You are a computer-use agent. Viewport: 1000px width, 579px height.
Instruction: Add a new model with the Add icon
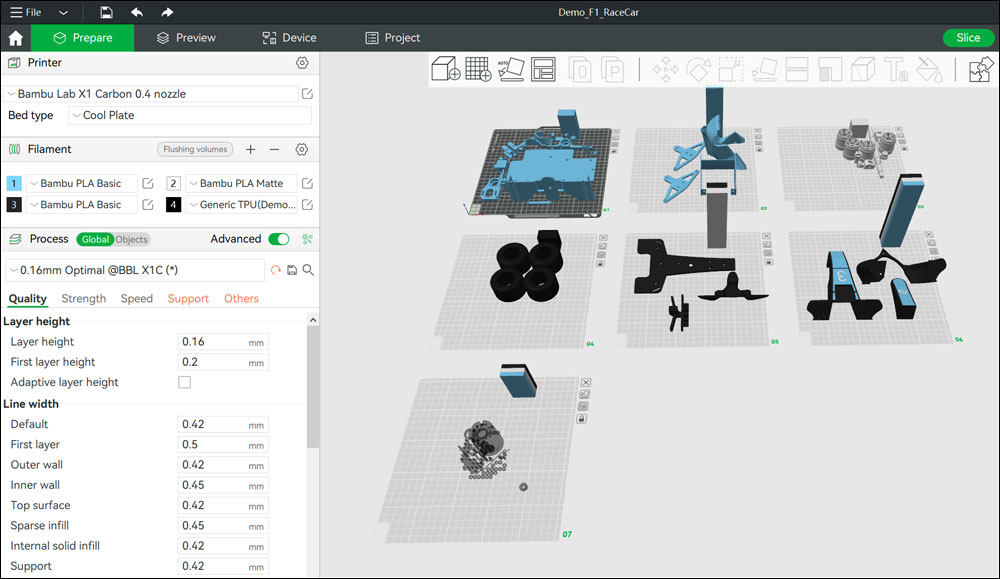pyautogui.click(x=446, y=70)
